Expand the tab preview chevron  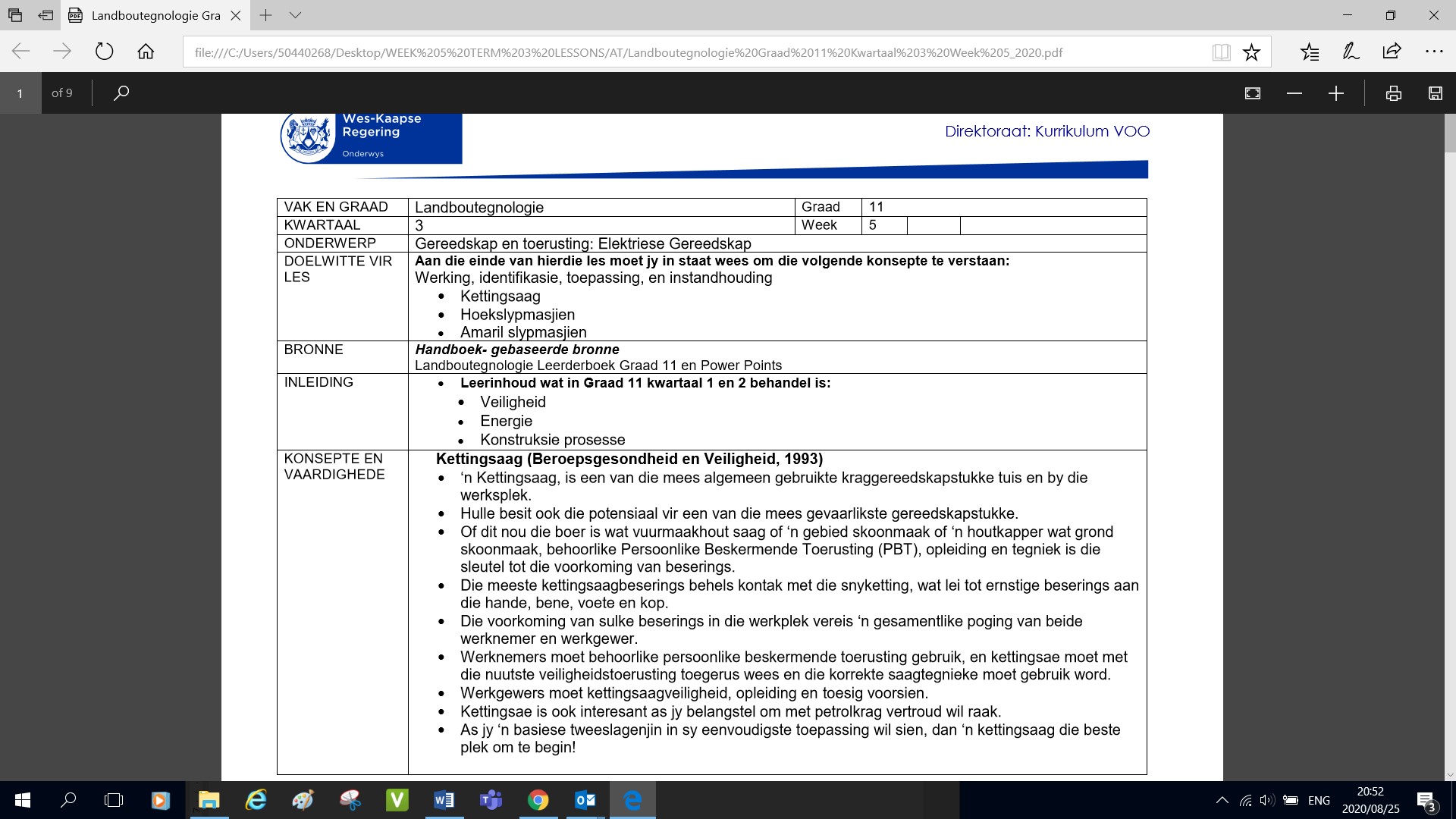[x=296, y=15]
